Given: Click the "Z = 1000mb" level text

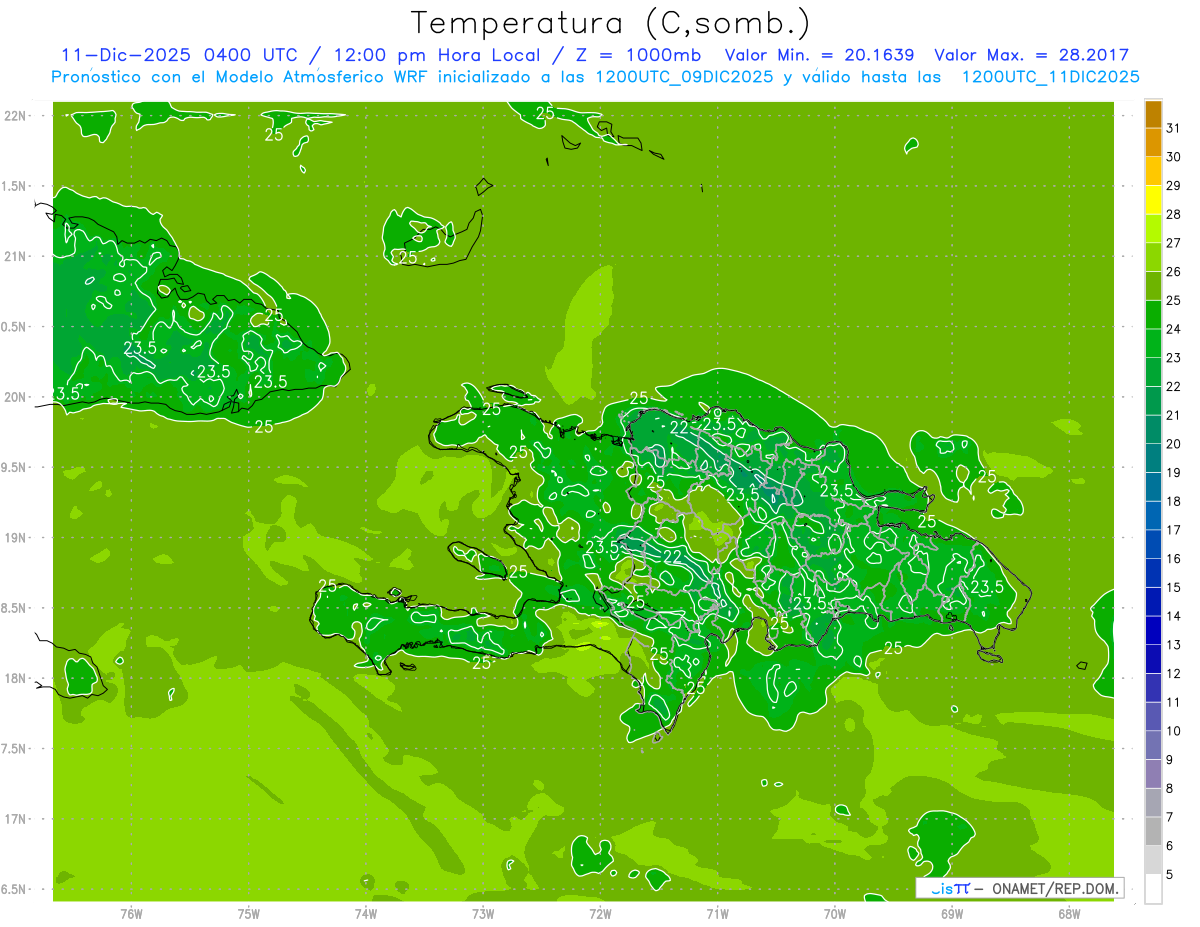Looking at the screenshot, I should (x=637, y=55).
